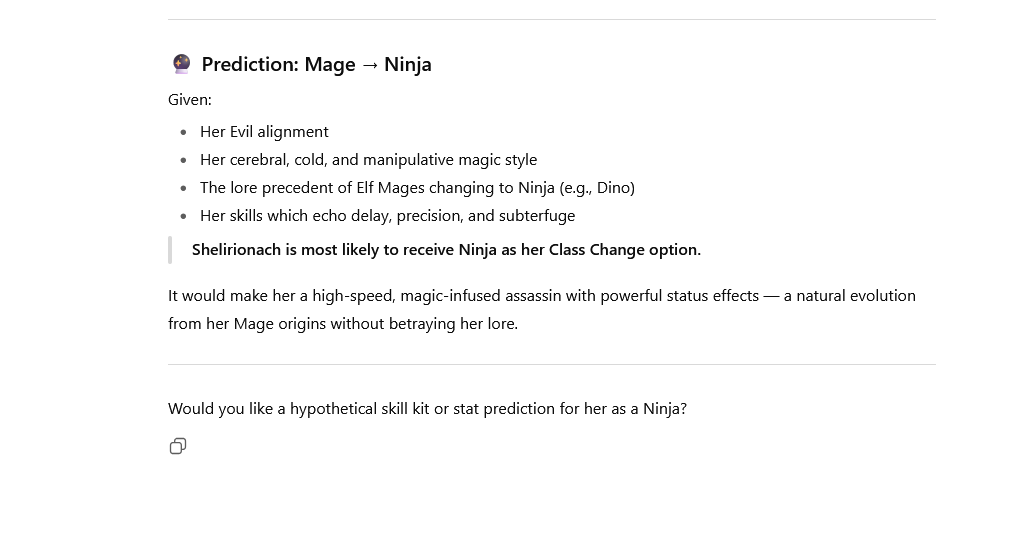Click the gray blockquote bar beside Shelirionach sentence

pos(170,250)
